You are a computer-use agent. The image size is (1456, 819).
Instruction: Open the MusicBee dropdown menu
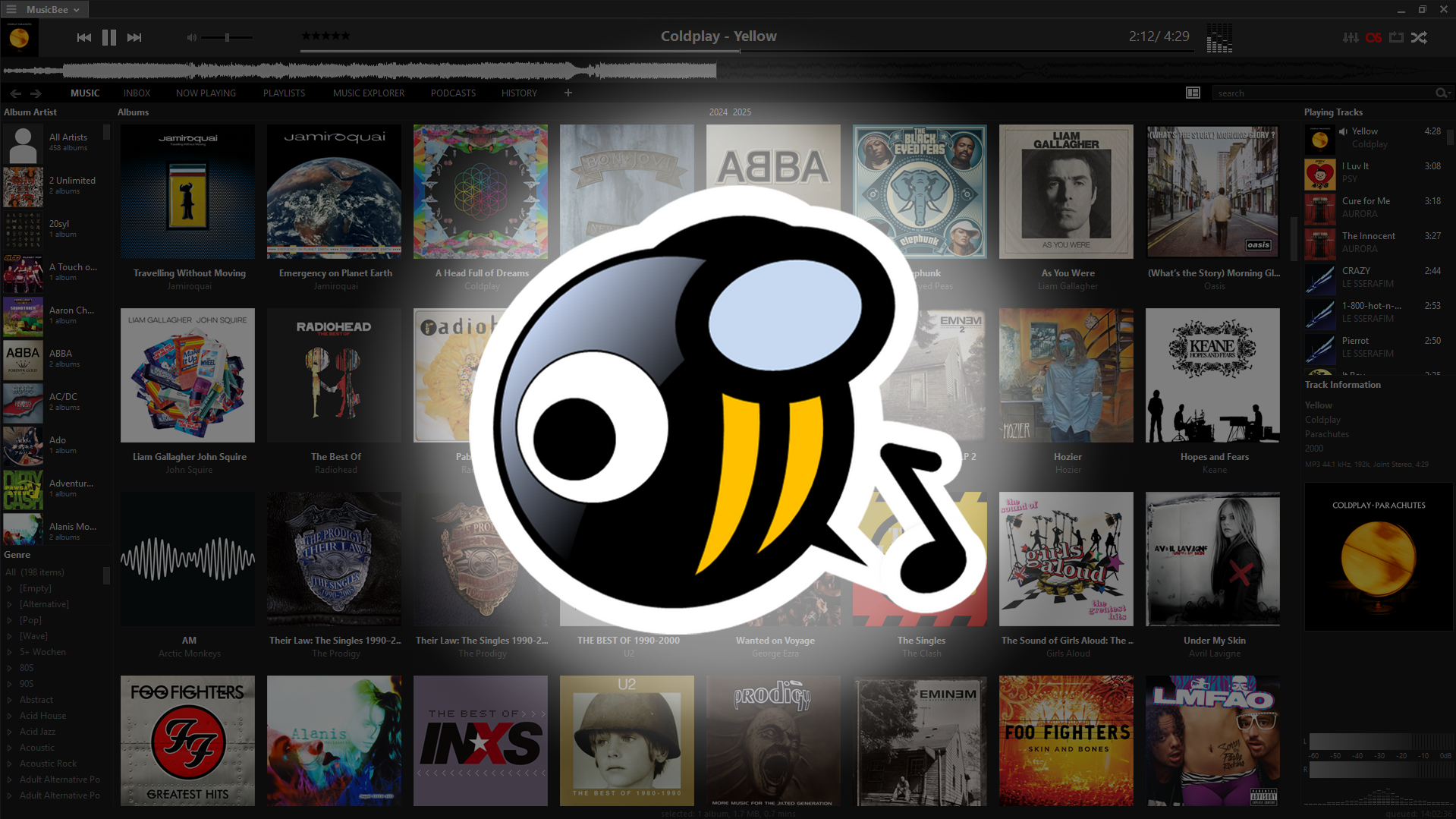(53, 9)
